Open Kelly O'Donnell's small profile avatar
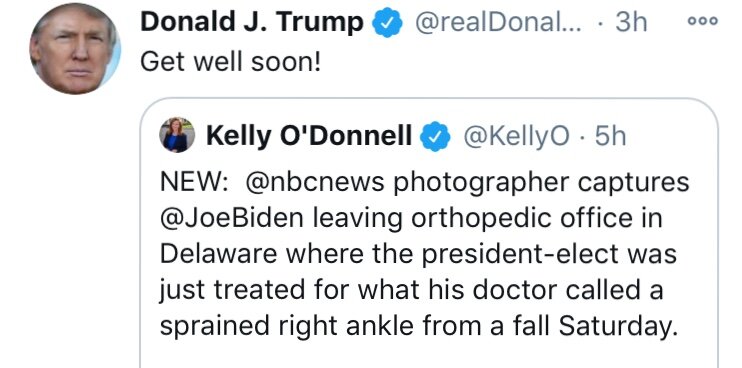 pyautogui.click(x=177, y=135)
